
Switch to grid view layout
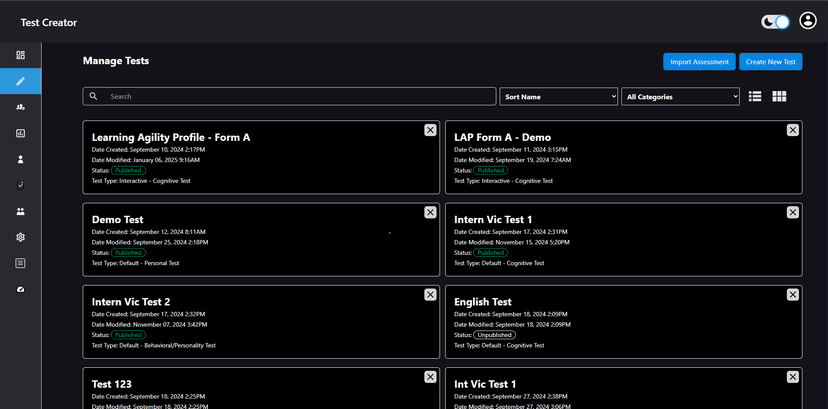(x=779, y=96)
